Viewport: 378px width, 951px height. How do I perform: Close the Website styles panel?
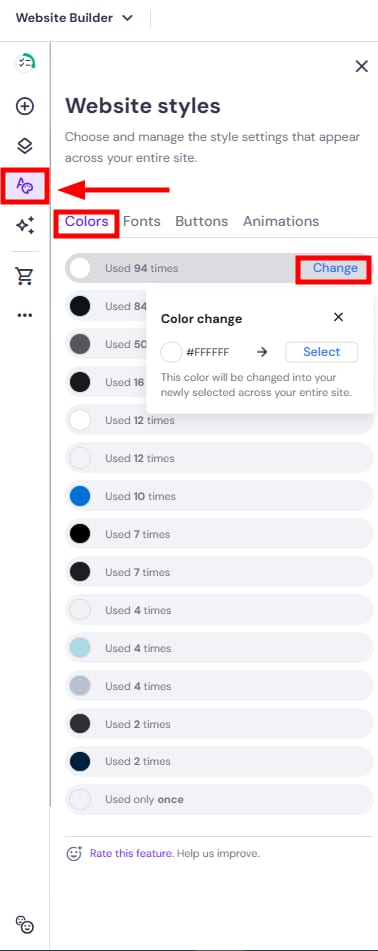click(x=362, y=67)
